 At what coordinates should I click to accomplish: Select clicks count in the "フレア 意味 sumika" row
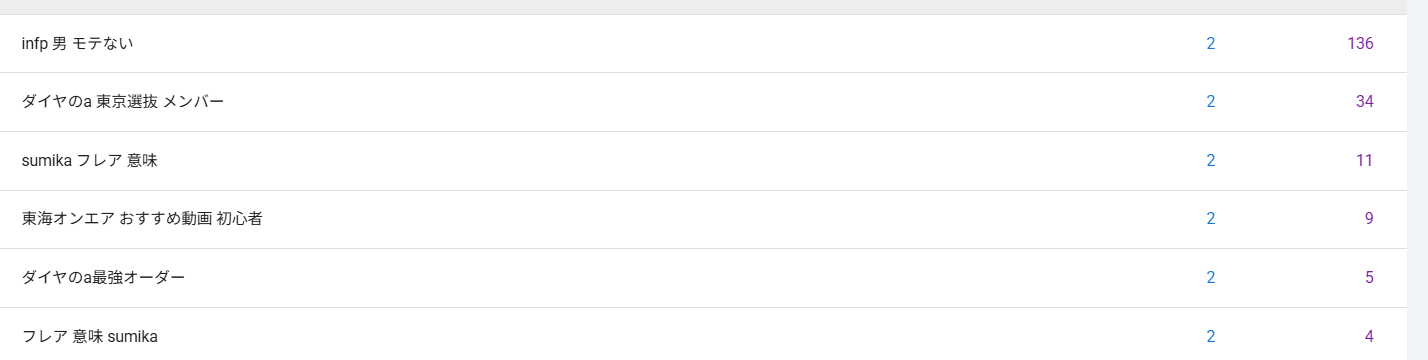click(1211, 336)
